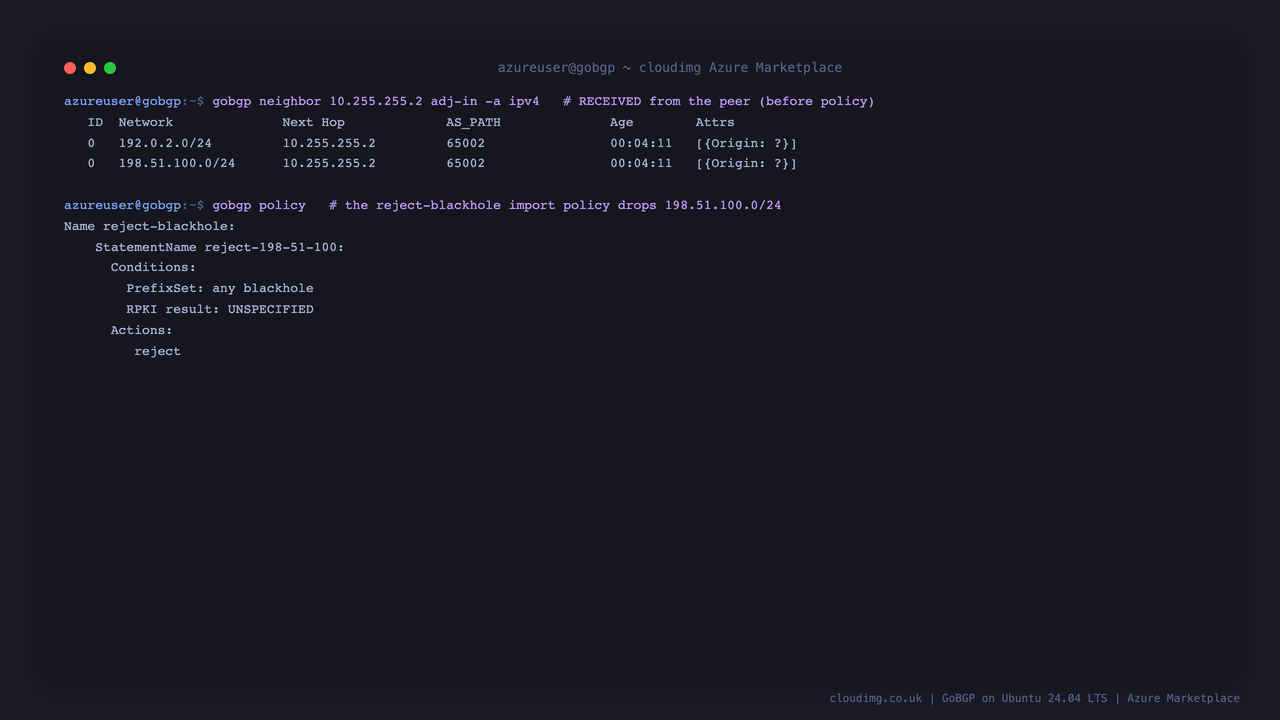Click the yellow minimize window button
Viewport: 1280px width, 720px height.
coord(90,68)
